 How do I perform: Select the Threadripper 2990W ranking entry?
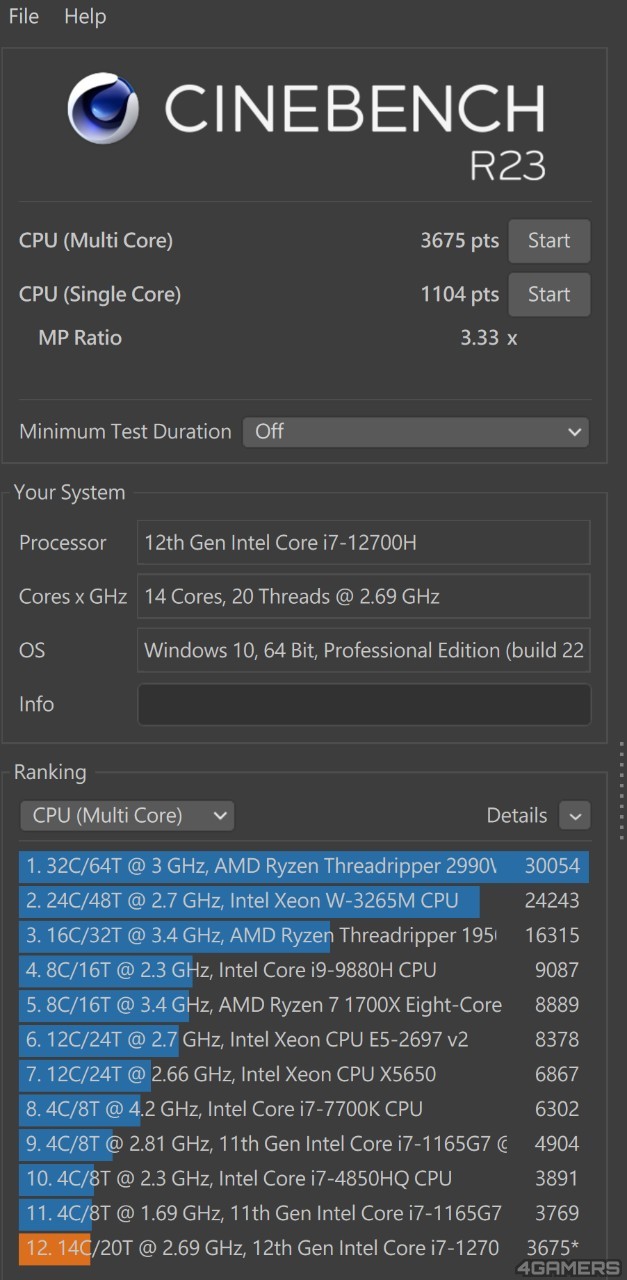pos(304,866)
